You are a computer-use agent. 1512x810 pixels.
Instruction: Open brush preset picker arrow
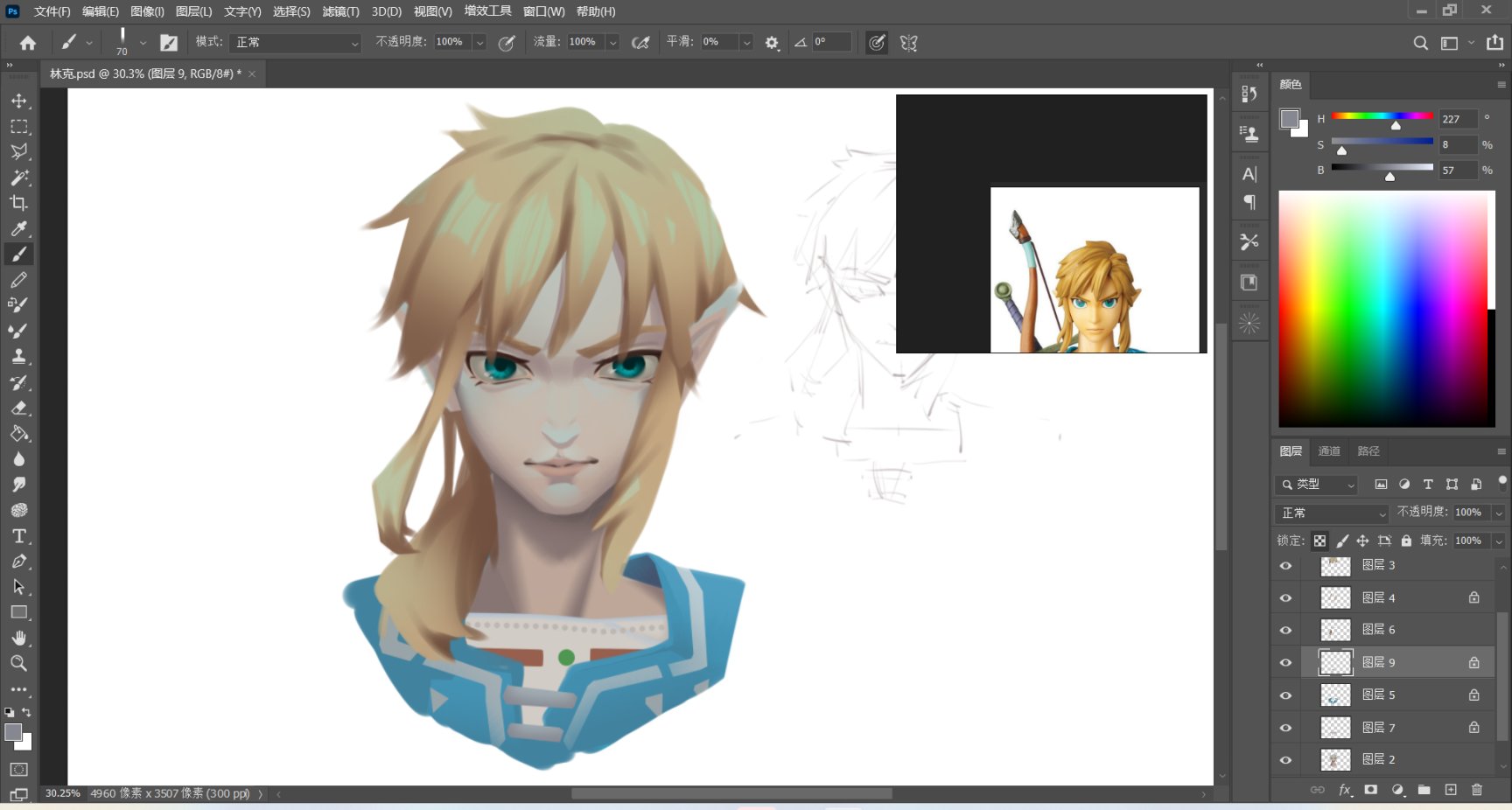pos(143,42)
